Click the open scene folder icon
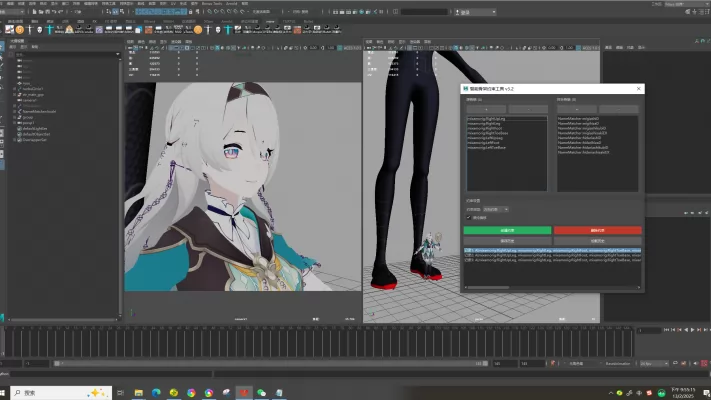 tap(41, 12)
